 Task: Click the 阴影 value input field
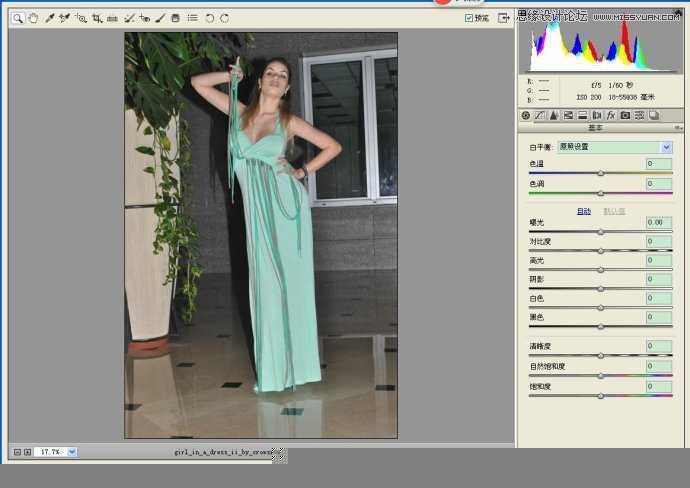659,279
